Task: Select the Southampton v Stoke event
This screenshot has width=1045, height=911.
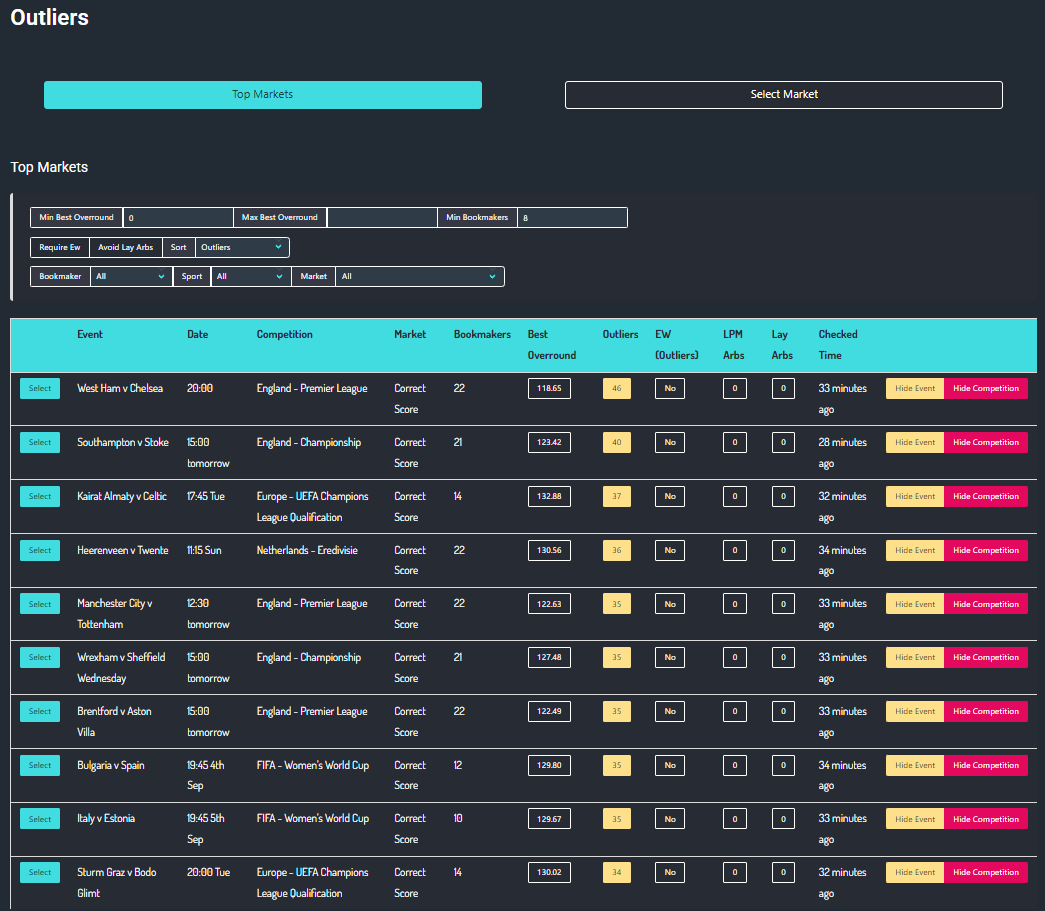Action: [40, 443]
